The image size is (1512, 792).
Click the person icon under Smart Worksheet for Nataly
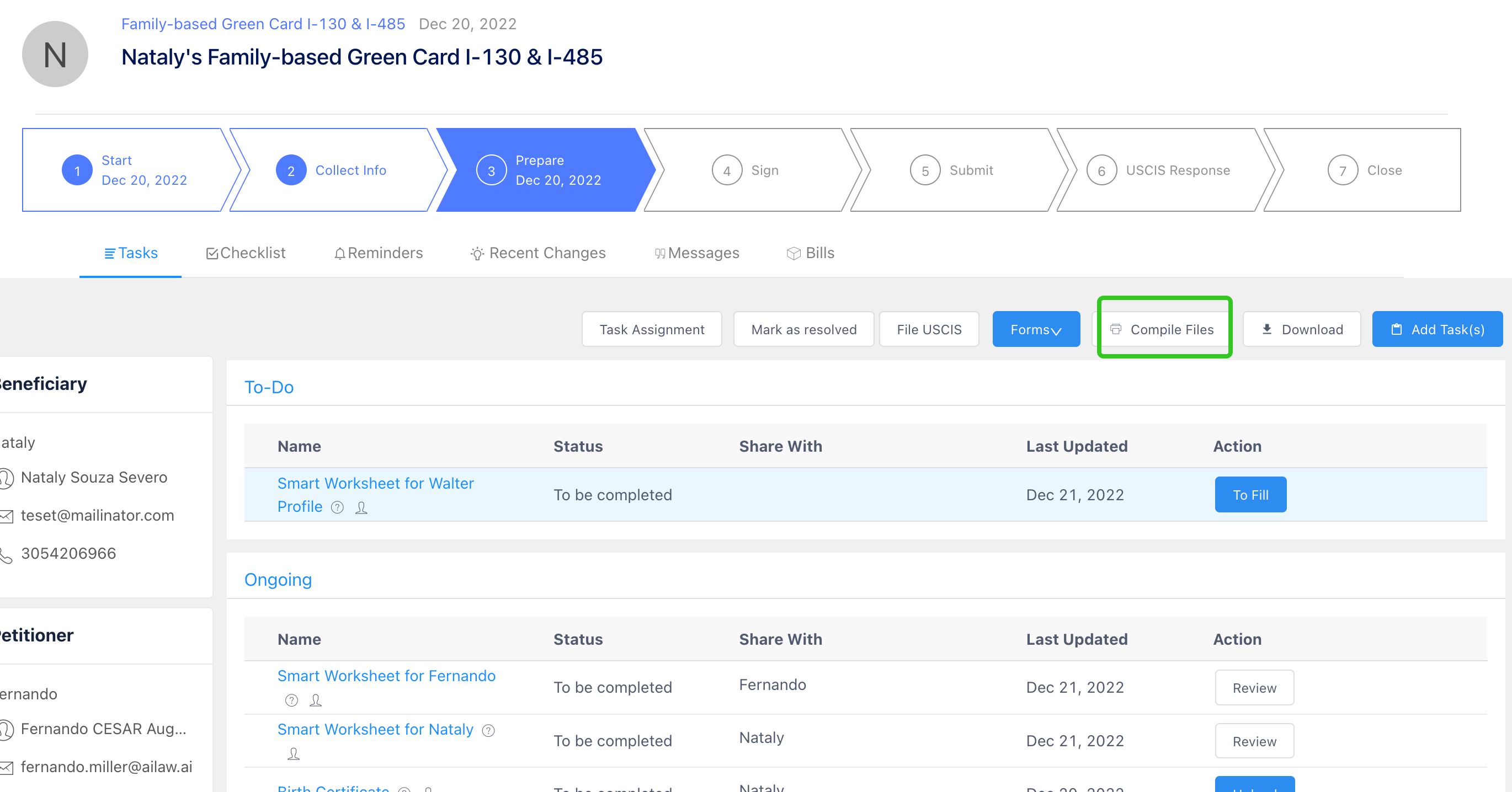[x=294, y=754]
